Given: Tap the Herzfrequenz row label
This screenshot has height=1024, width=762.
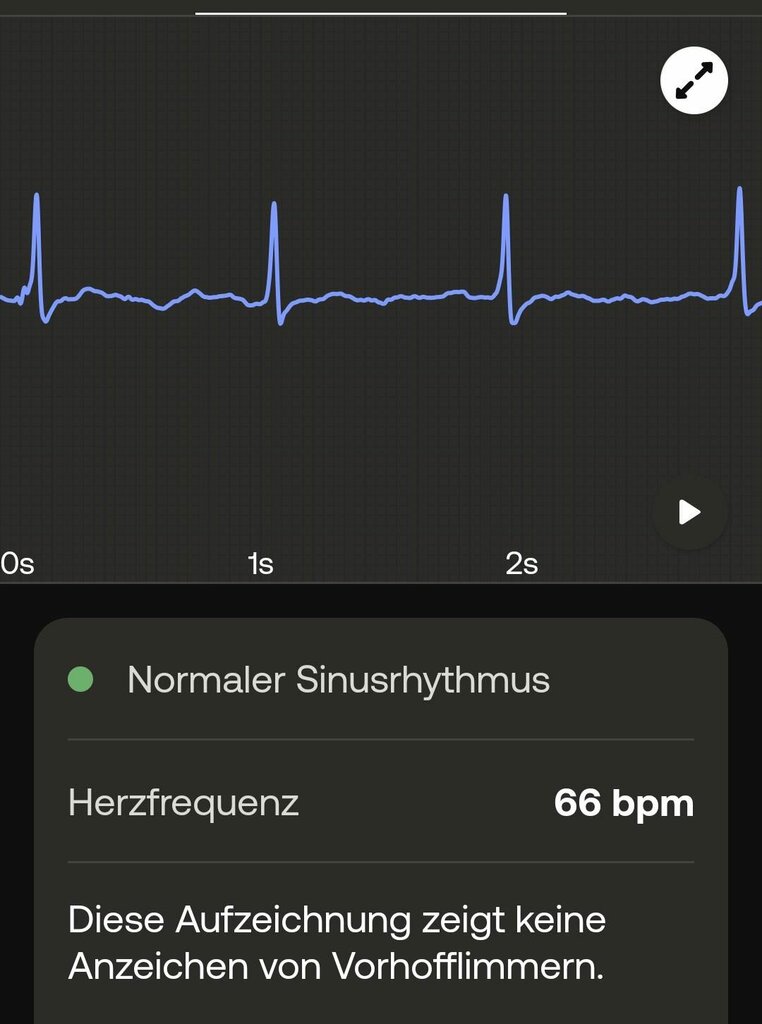Looking at the screenshot, I should pos(183,802).
